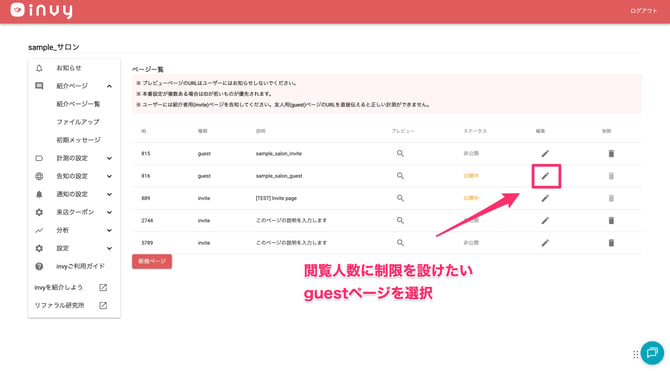Viewport: 670px width, 371px height.
Task: Click the drag-handle dots beside chat widget
Action: [x=635, y=354]
